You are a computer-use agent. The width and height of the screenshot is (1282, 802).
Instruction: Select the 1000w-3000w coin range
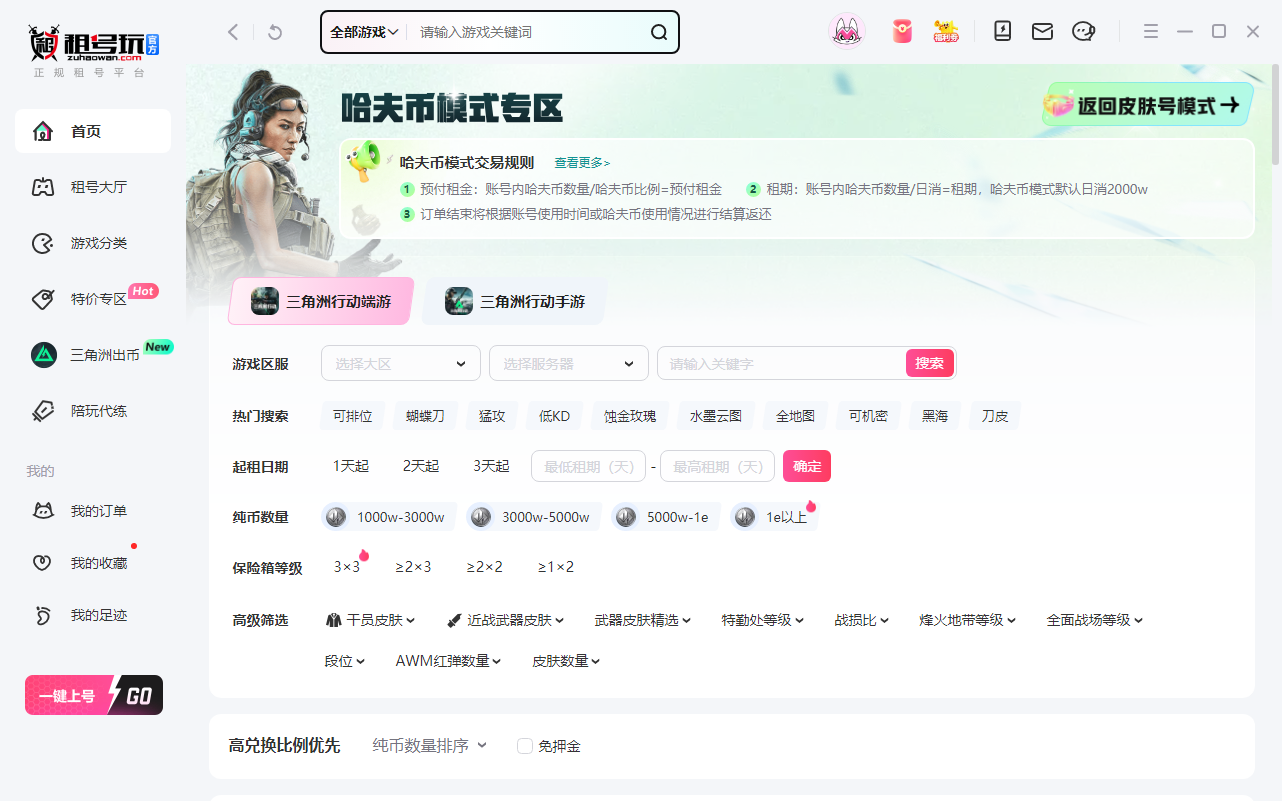[389, 517]
